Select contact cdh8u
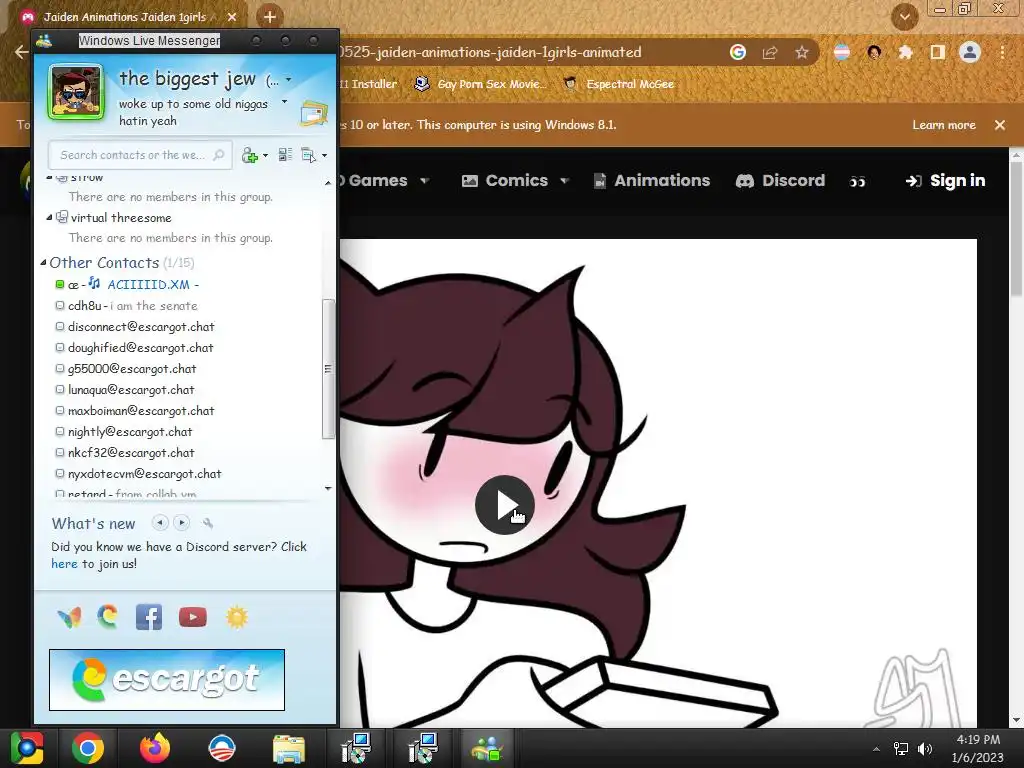This screenshot has width=1024, height=768. (x=127, y=306)
